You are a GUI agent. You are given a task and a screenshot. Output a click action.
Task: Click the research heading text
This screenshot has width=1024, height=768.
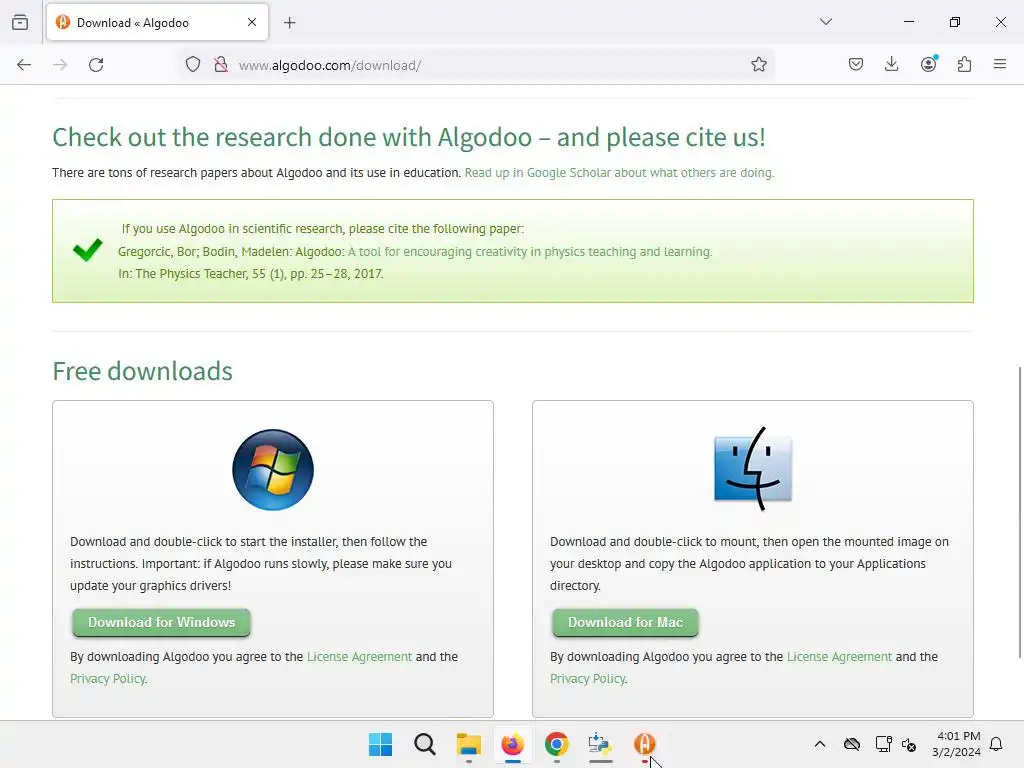(x=409, y=137)
